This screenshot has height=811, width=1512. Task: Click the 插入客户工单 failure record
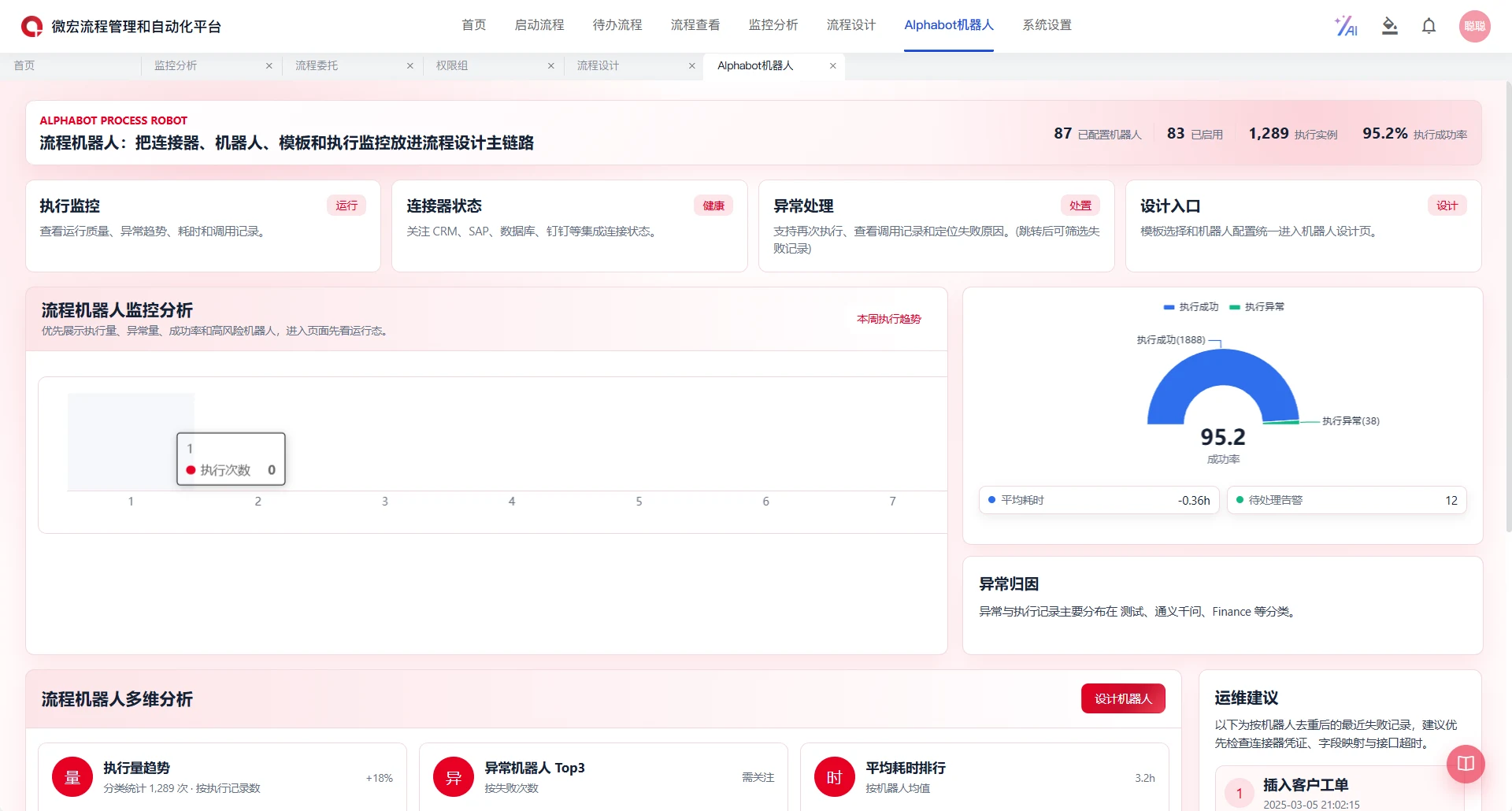click(1339, 790)
